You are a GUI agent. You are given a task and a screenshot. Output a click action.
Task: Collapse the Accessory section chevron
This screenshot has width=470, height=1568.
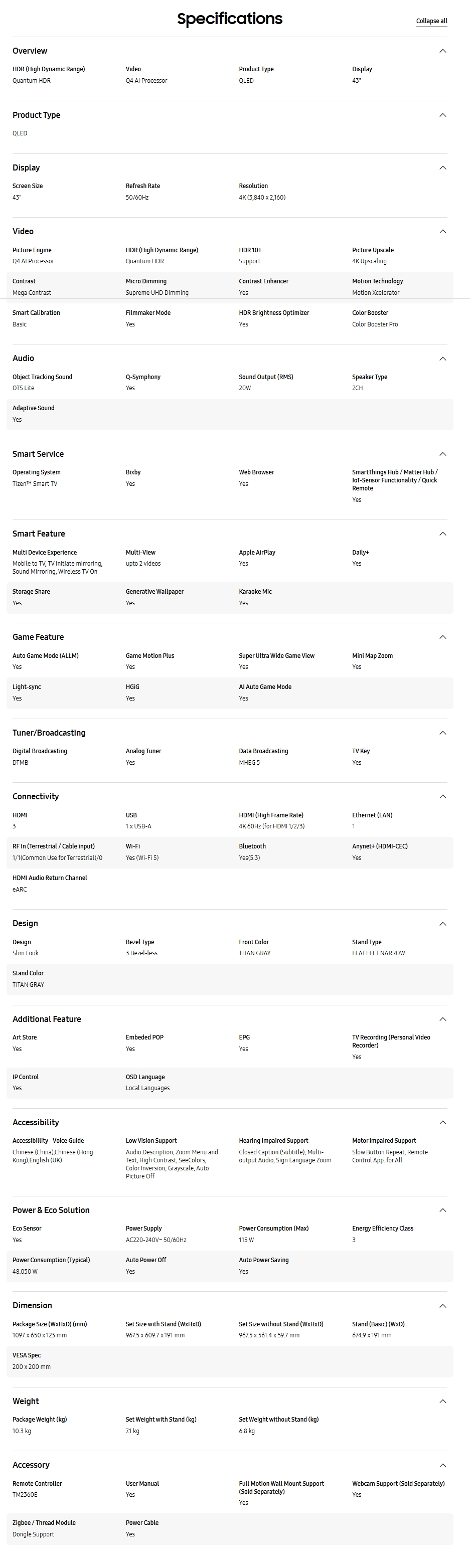(x=442, y=1465)
